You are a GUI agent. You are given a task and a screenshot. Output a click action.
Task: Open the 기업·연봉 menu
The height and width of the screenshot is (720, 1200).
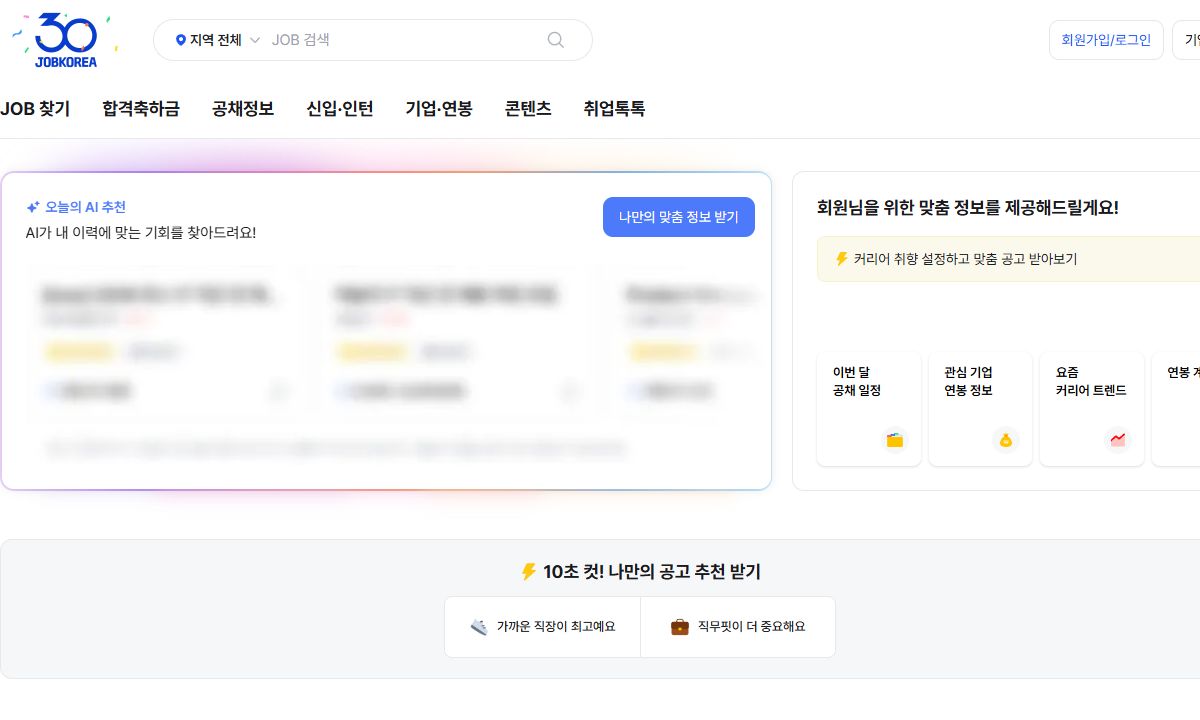click(439, 109)
